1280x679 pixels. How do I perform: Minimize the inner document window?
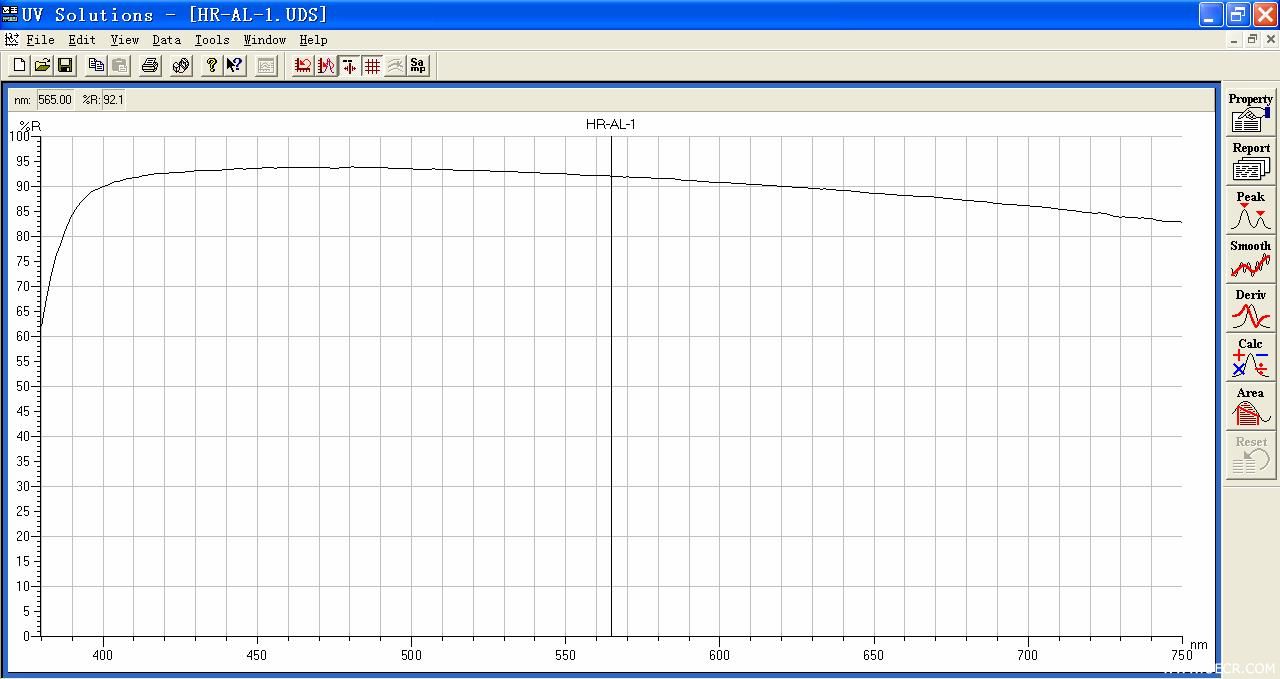[x=1234, y=40]
